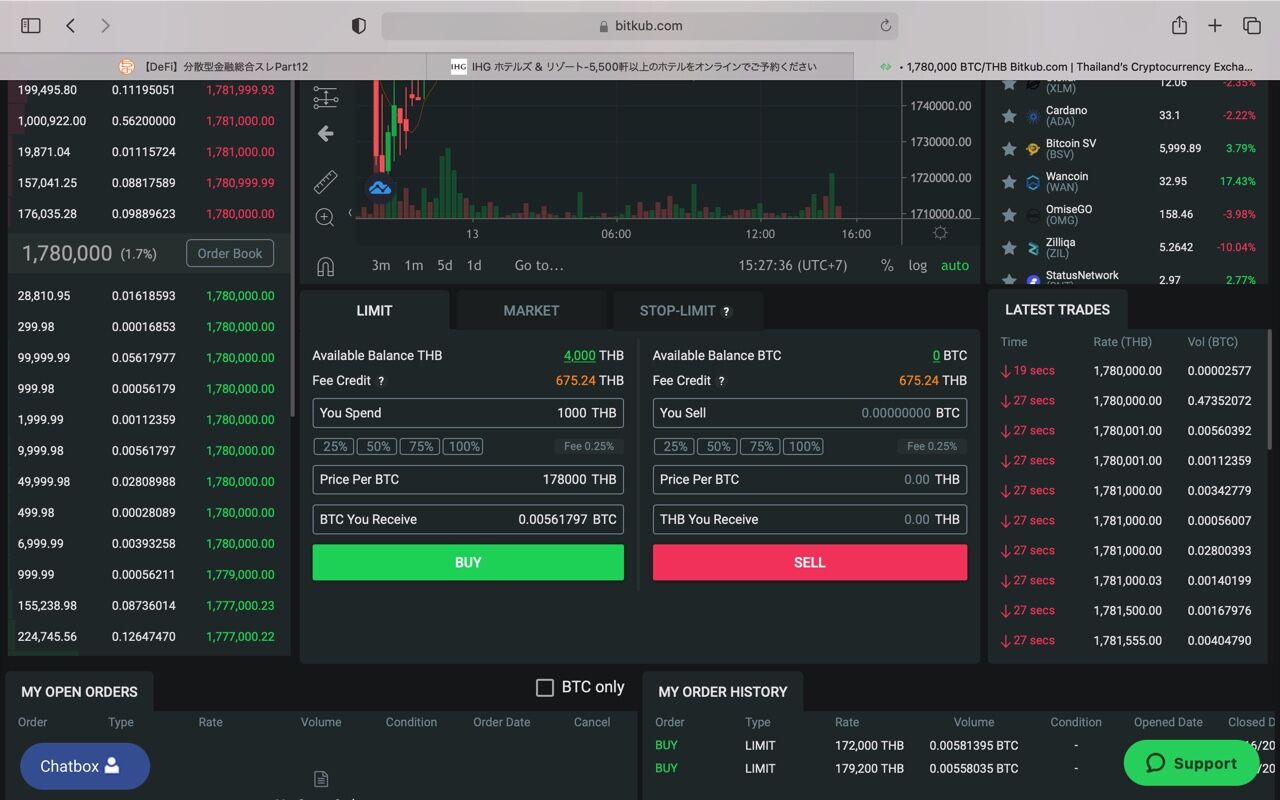Screen dimensions: 1280x800
Task: Switch to the MARKET order tab
Action: 531,310
